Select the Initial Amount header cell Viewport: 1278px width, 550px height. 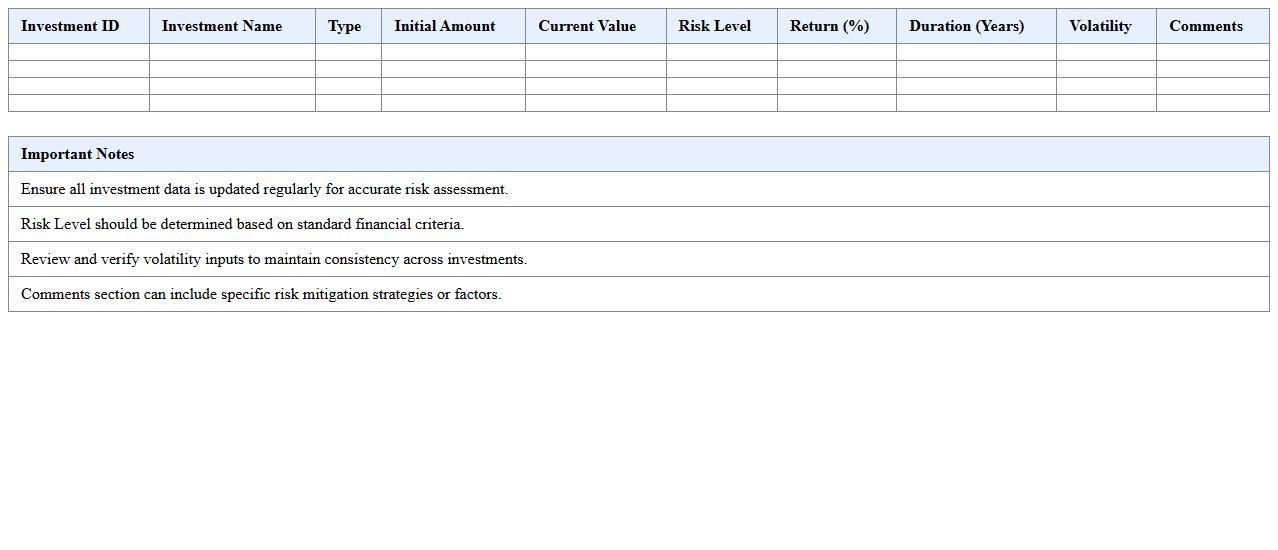453,26
